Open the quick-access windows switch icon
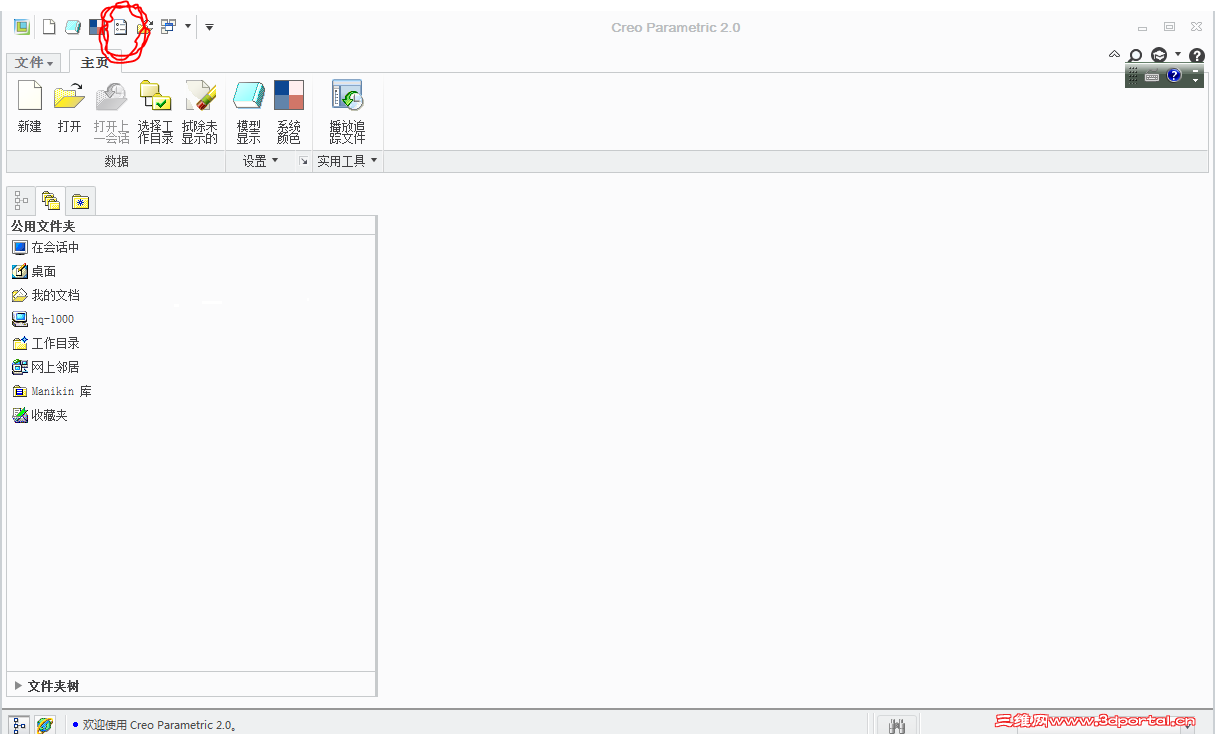The width and height of the screenshot is (1215, 734). click(168, 27)
